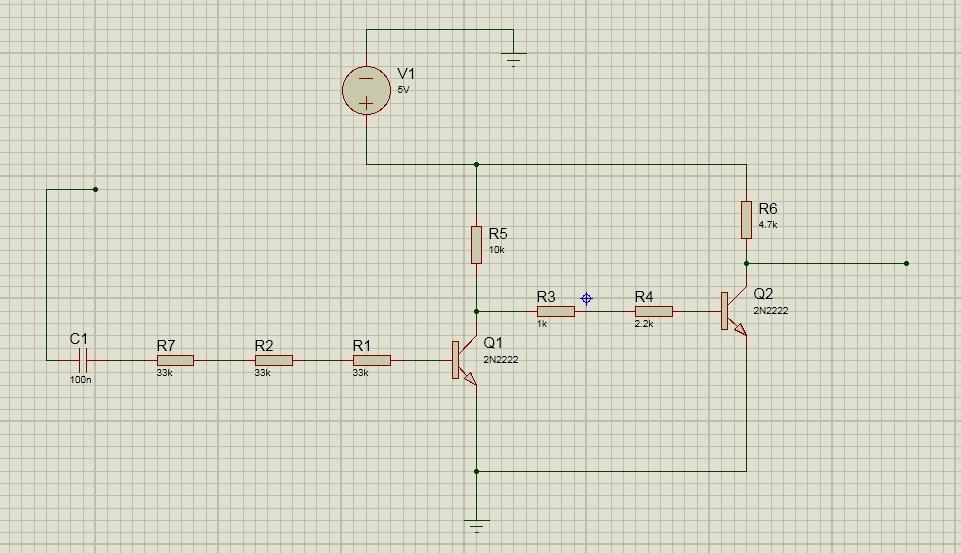Click the C1 label text
Image resolution: width=961 pixels, height=553 pixels.
(x=79, y=338)
